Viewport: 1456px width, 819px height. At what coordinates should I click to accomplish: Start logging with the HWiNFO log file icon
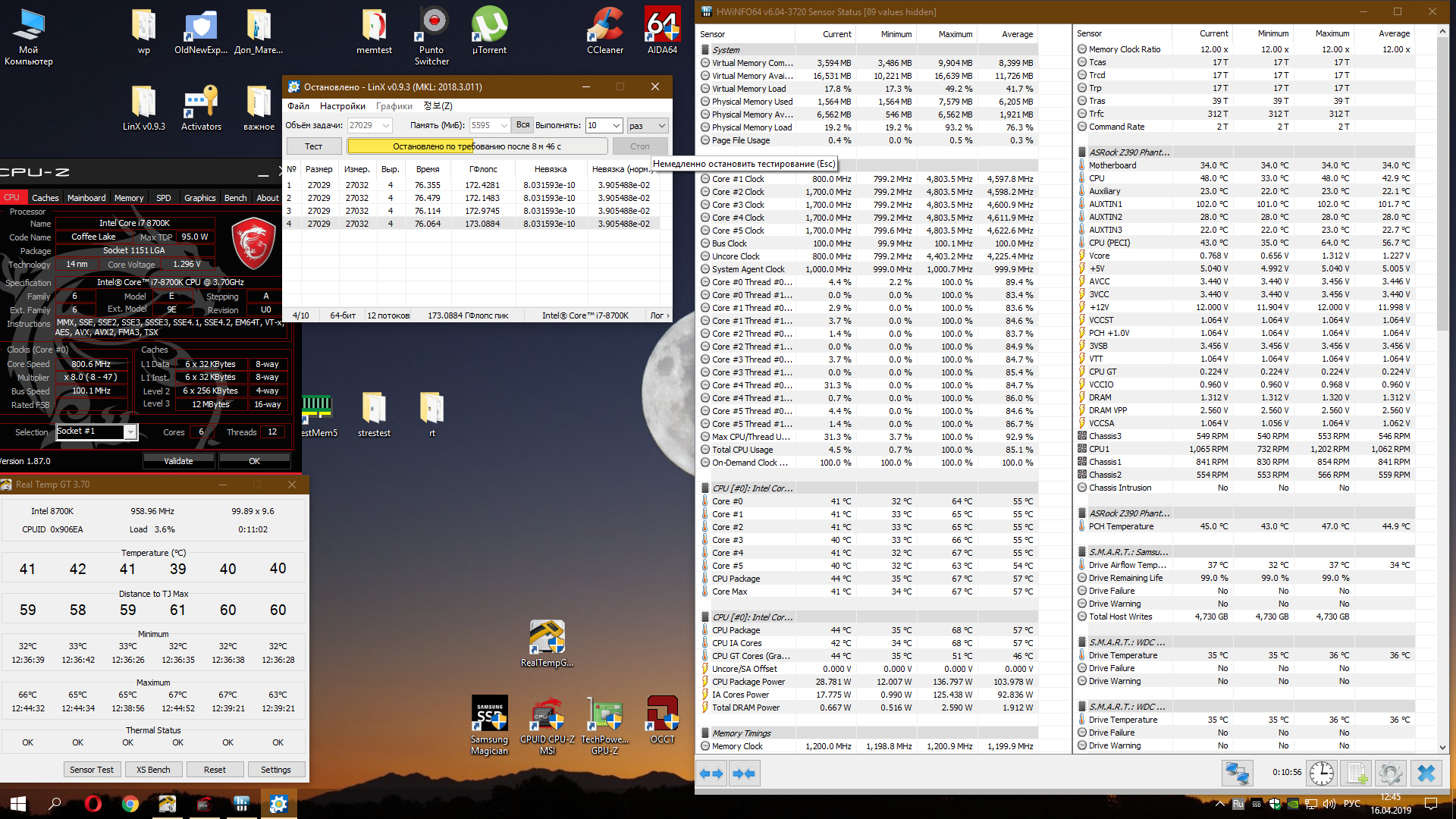1355,773
